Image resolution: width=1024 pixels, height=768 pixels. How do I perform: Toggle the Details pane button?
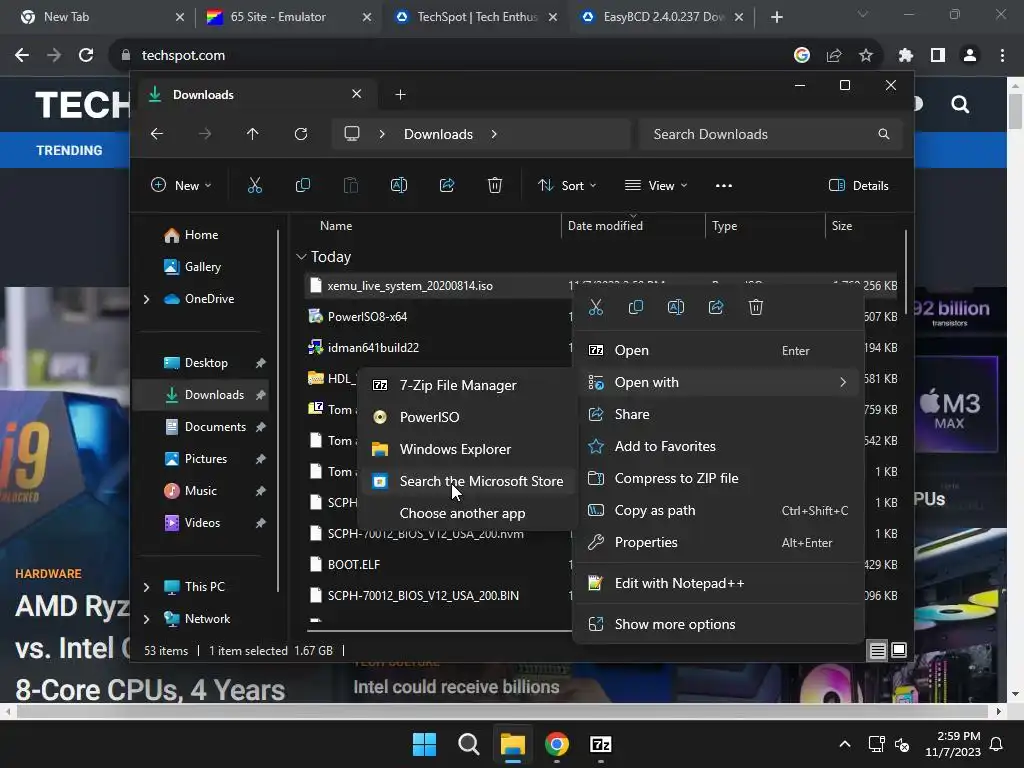[859, 185]
